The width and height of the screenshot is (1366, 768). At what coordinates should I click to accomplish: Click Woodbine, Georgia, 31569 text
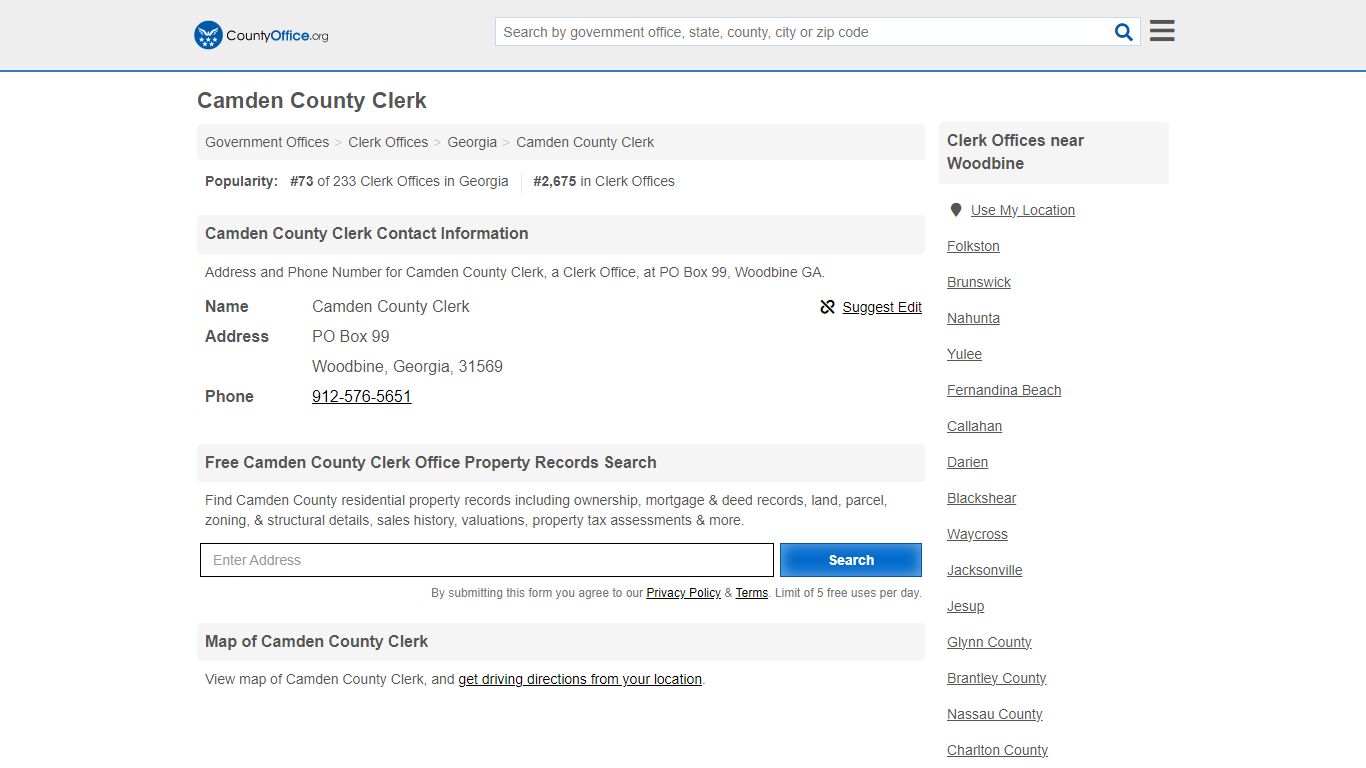407,366
